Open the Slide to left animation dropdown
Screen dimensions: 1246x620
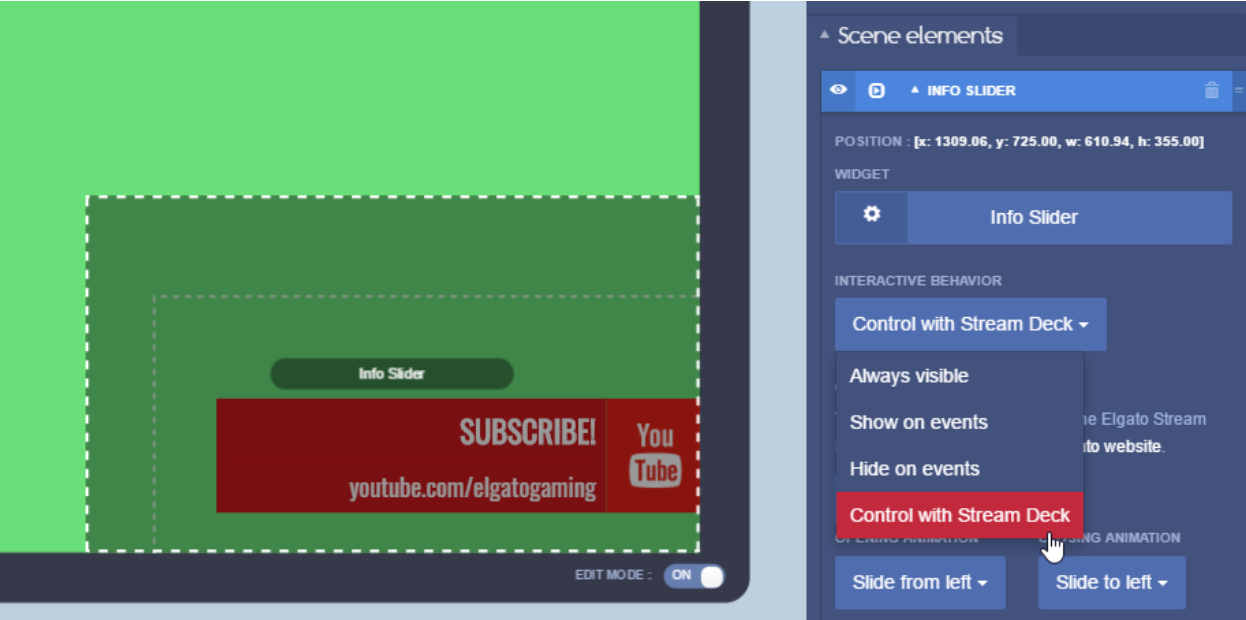coord(1111,582)
